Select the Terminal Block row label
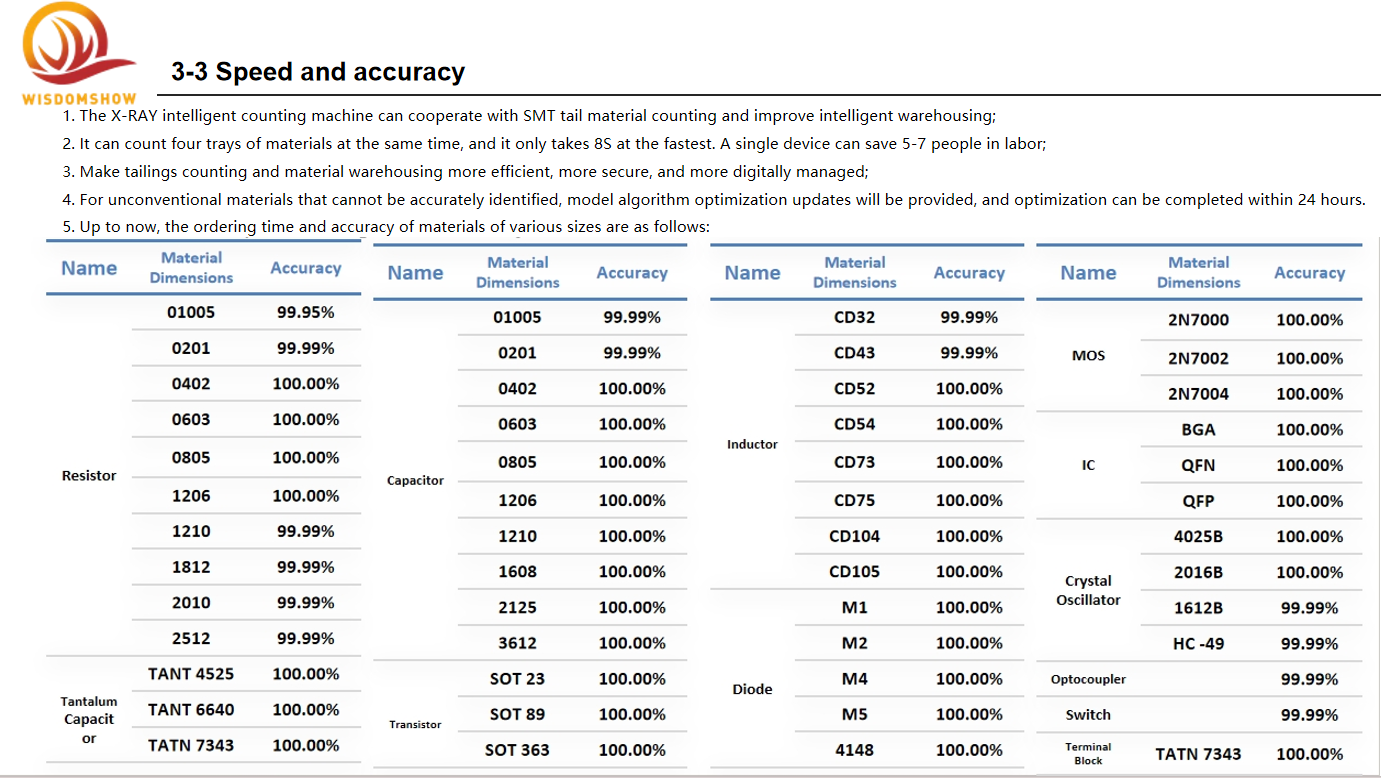The width and height of the screenshot is (1381, 778). click(x=1088, y=754)
